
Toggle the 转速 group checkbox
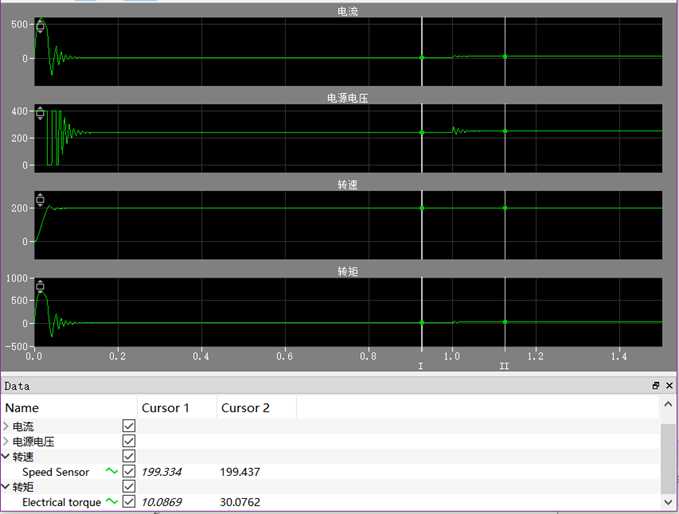click(x=129, y=456)
